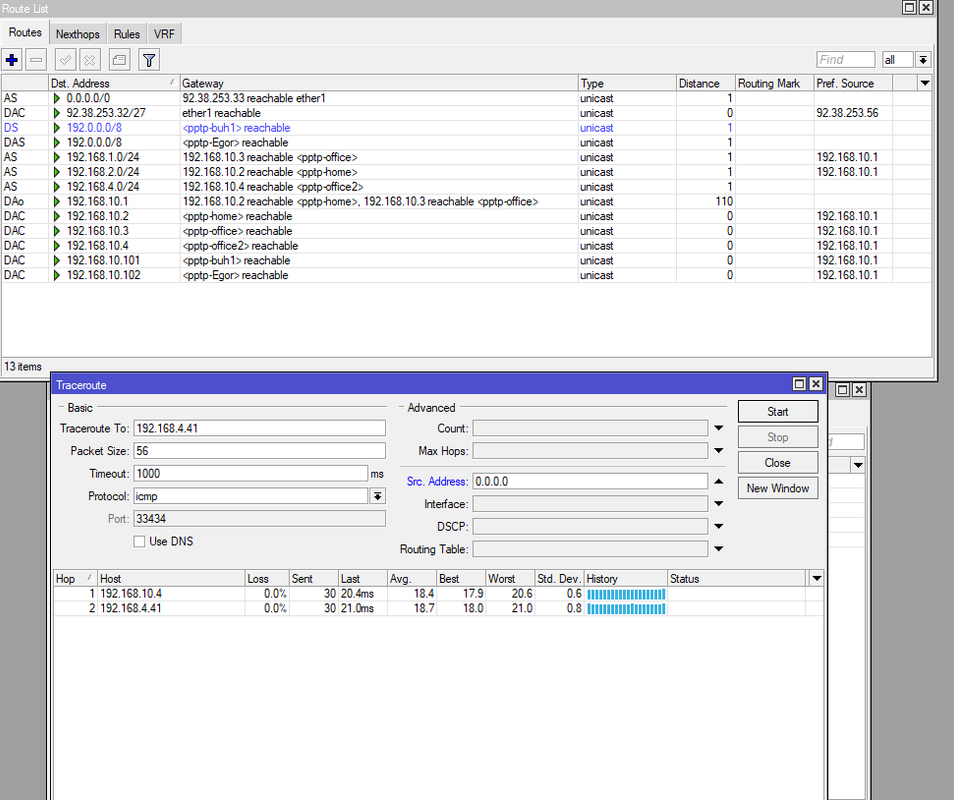Viewport: 954px width, 800px height.
Task: Maximize the Traceroute window
Action: click(799, 384)
